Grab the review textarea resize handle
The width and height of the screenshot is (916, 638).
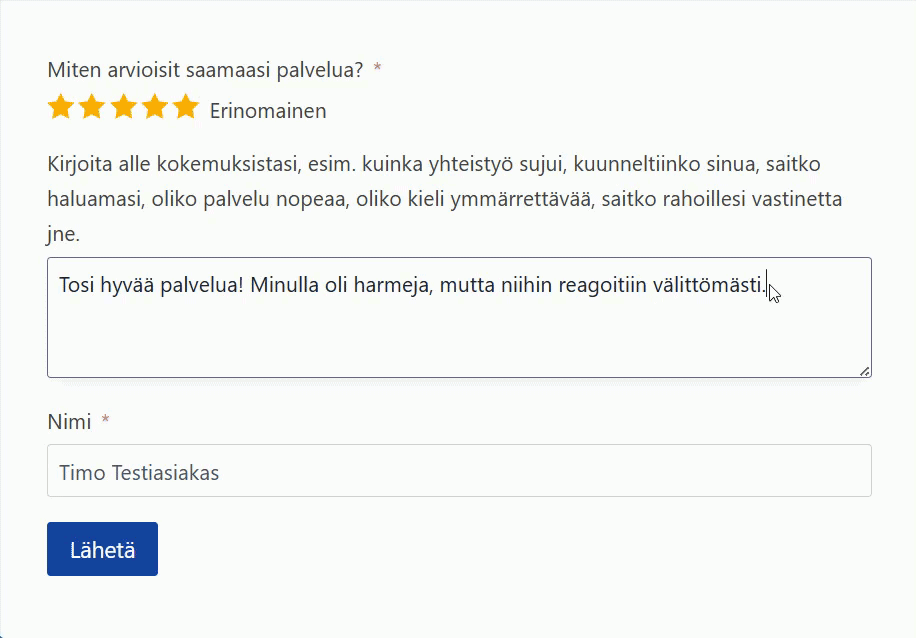point(864,371)
